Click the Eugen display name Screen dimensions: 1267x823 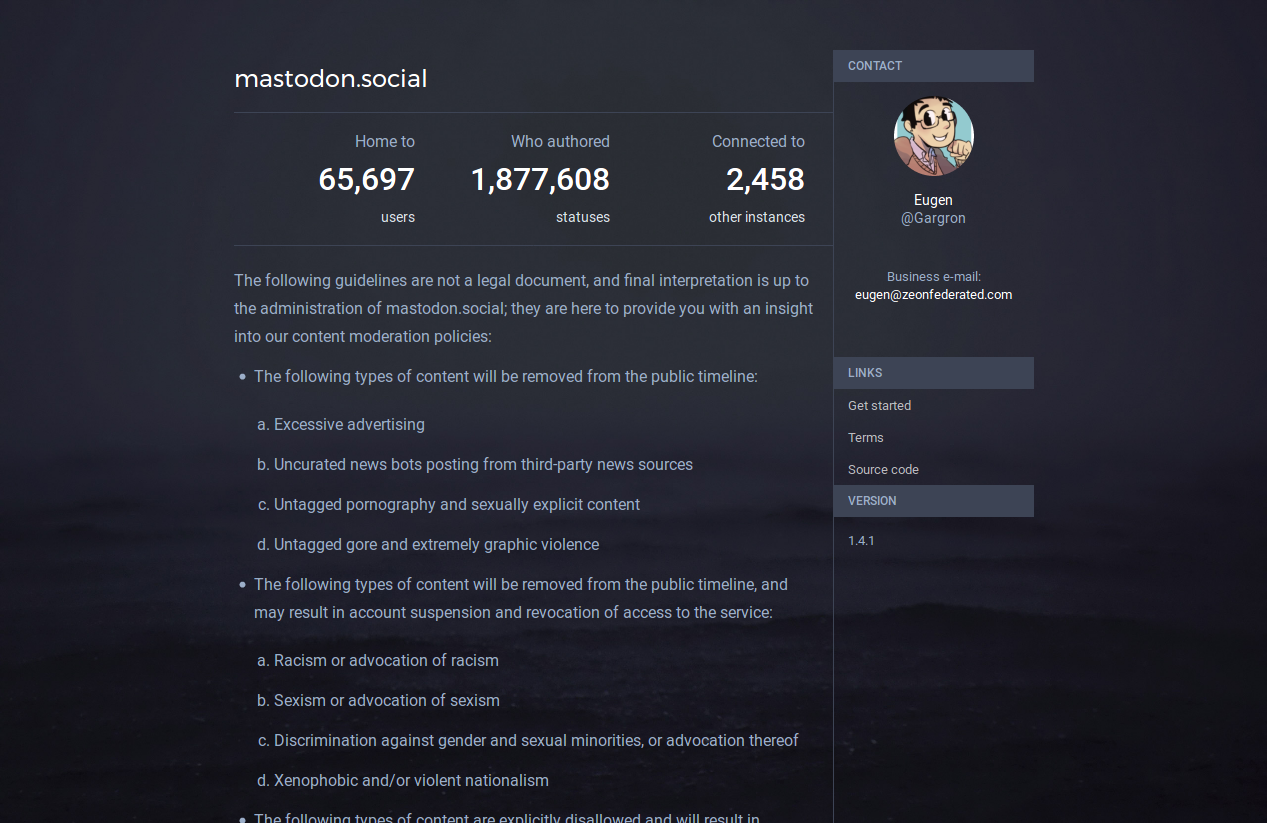click(x=933, y=200)
